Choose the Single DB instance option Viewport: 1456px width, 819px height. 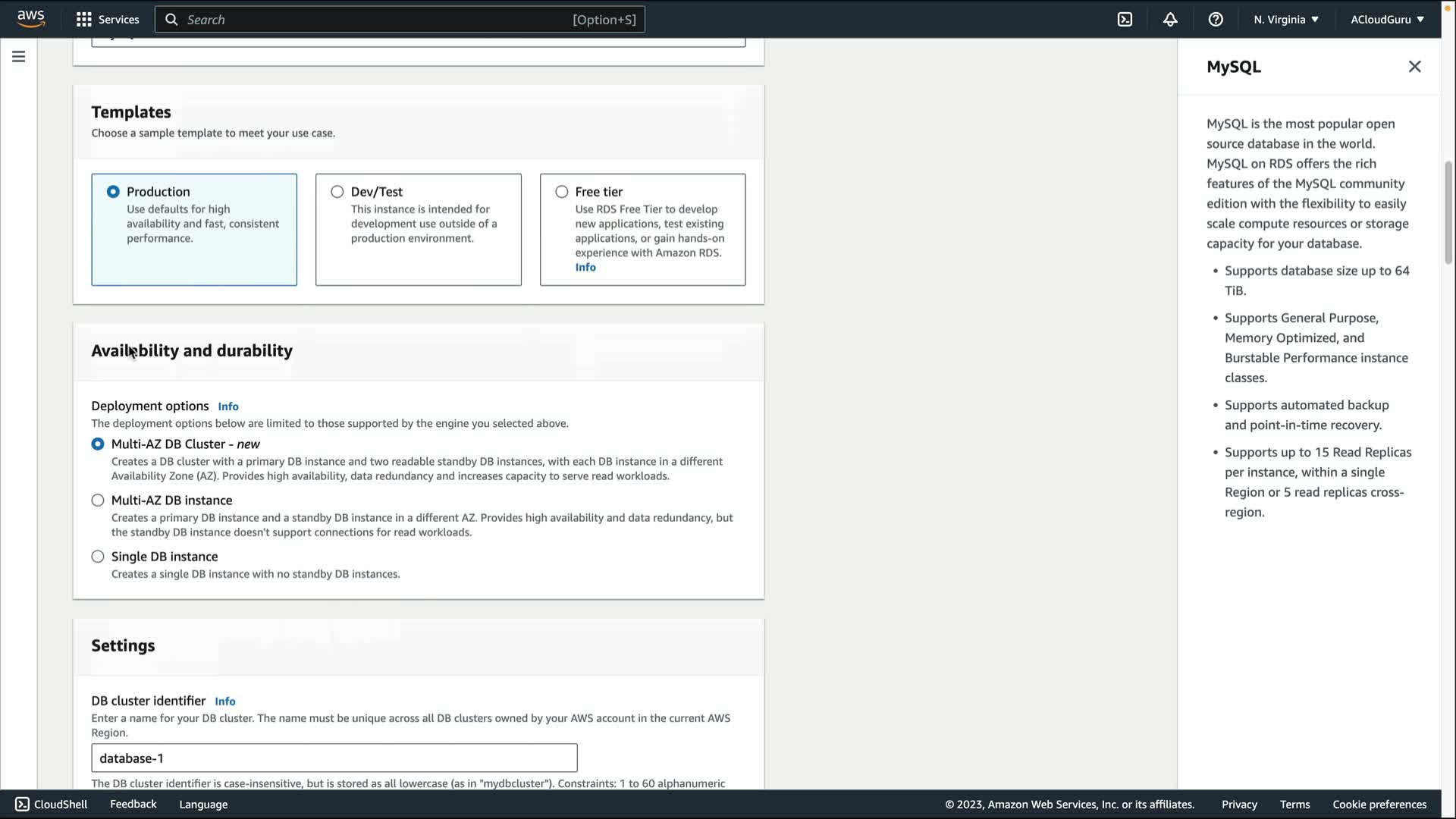[x=98, y=557]
